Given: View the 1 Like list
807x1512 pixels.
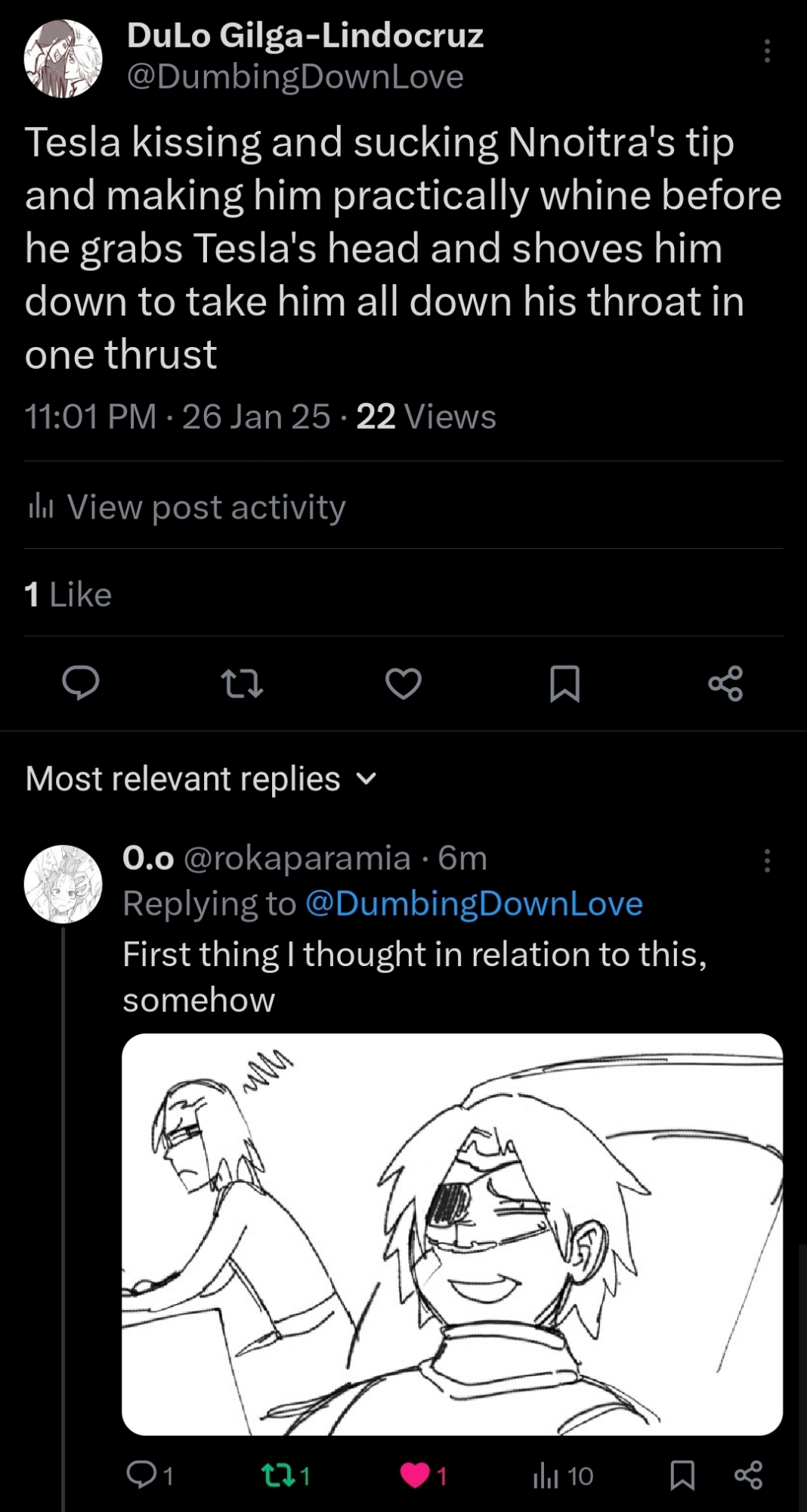Looking at the screenshot, I should (x=68, y=595).
